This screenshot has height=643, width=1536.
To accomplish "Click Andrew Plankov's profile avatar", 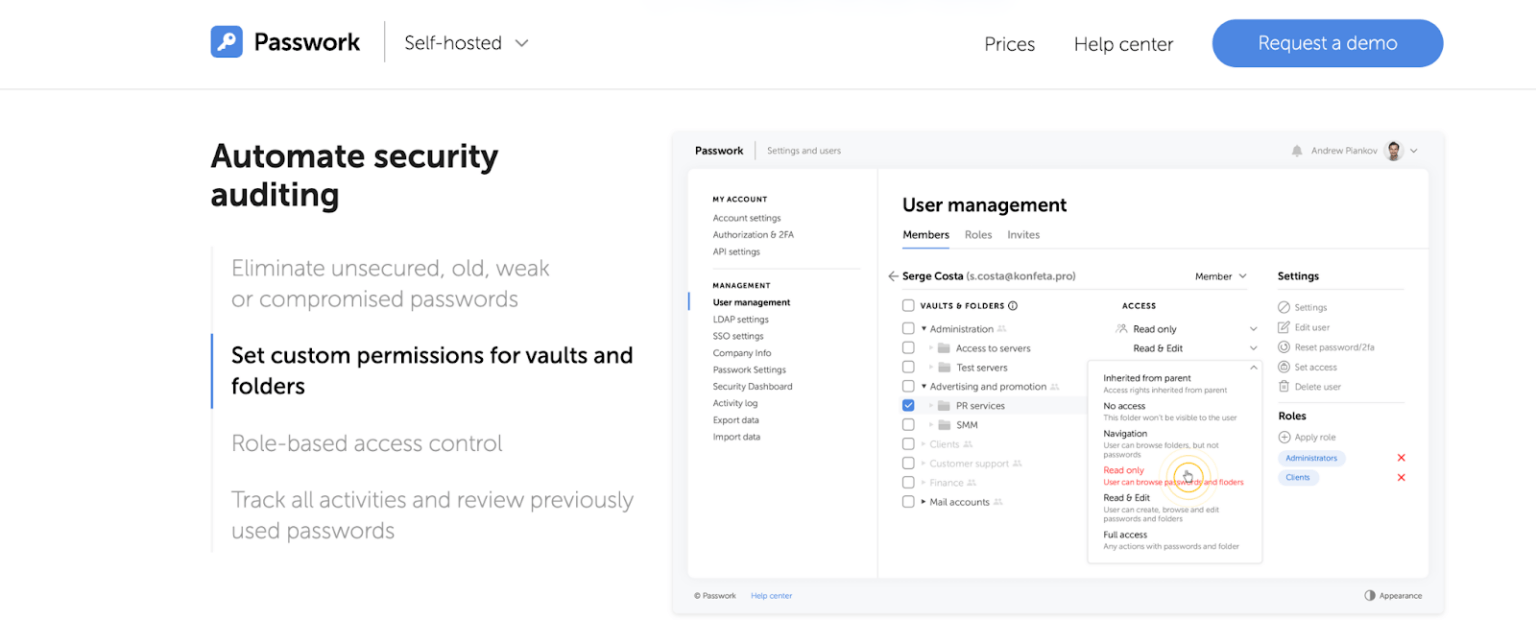I will [x=1394, y=151].
